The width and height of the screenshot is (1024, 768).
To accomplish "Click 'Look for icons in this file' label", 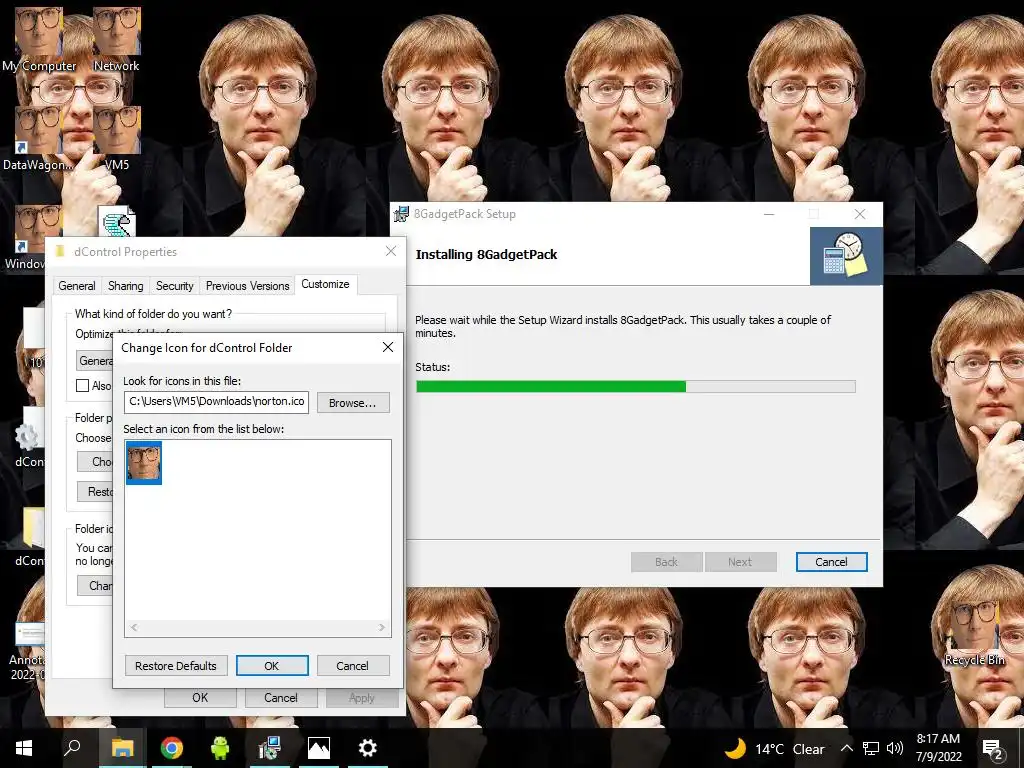I will coord(182,381).
